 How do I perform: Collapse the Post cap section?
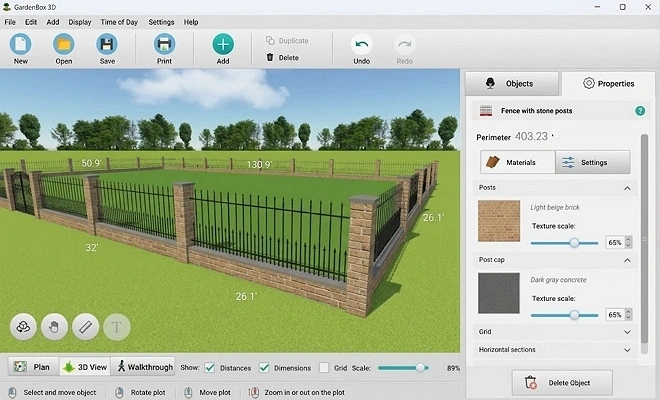[x=627, y=260]
